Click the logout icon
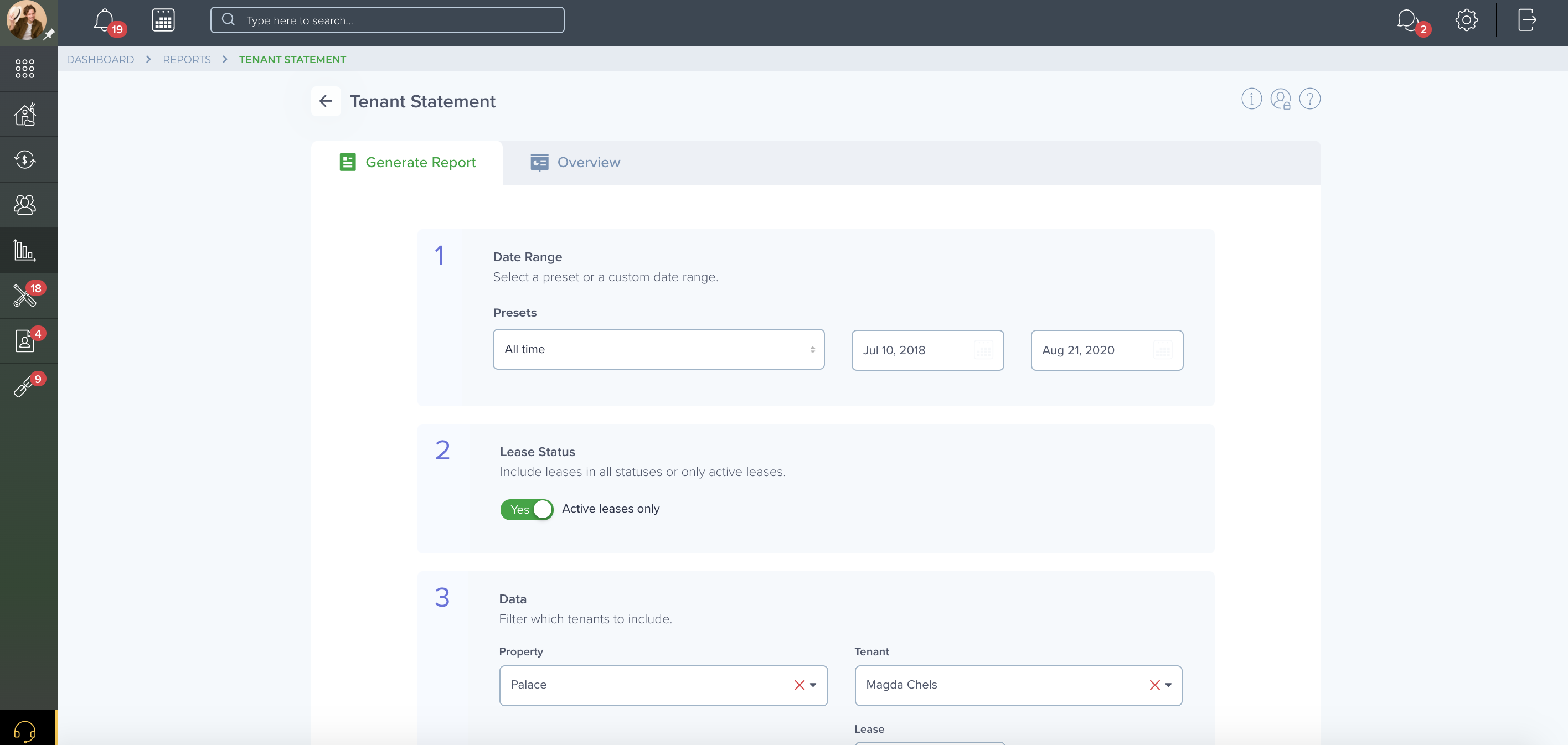The width and height of the screenshot is (1568, 745). pos(1526,20)
